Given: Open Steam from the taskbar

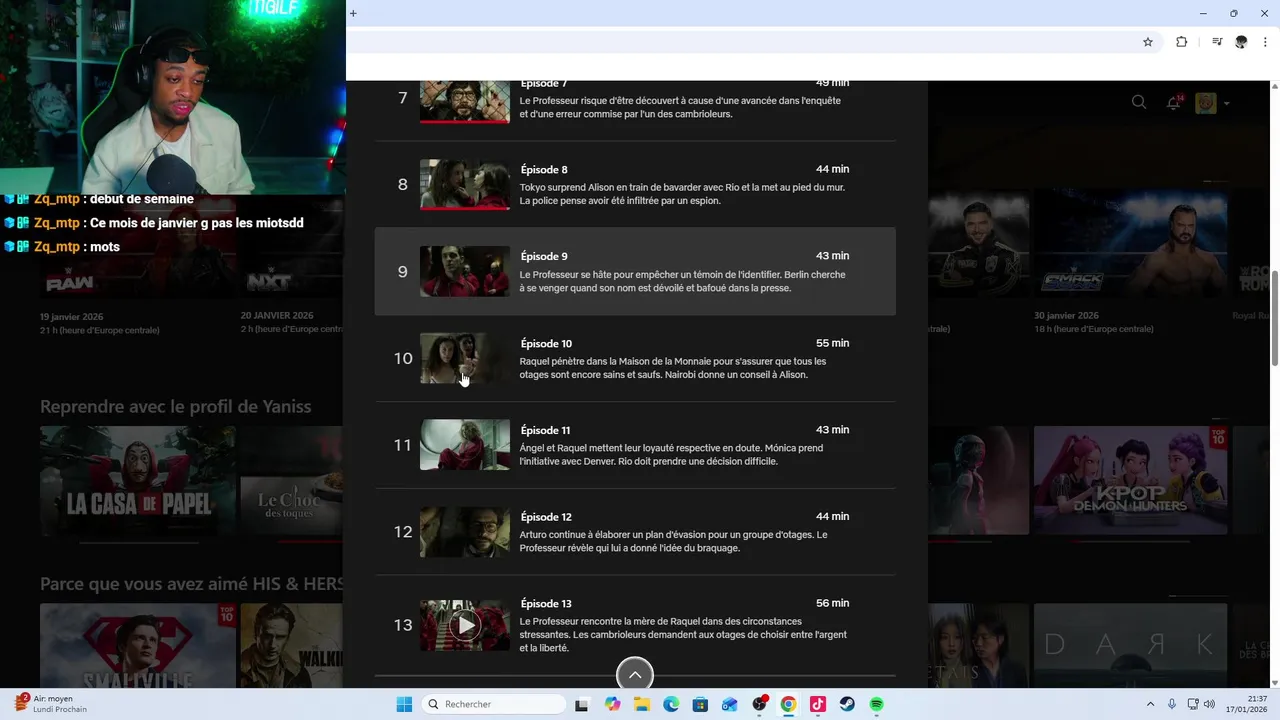Looking at the screenshot, I should click(x=847, y=704).
